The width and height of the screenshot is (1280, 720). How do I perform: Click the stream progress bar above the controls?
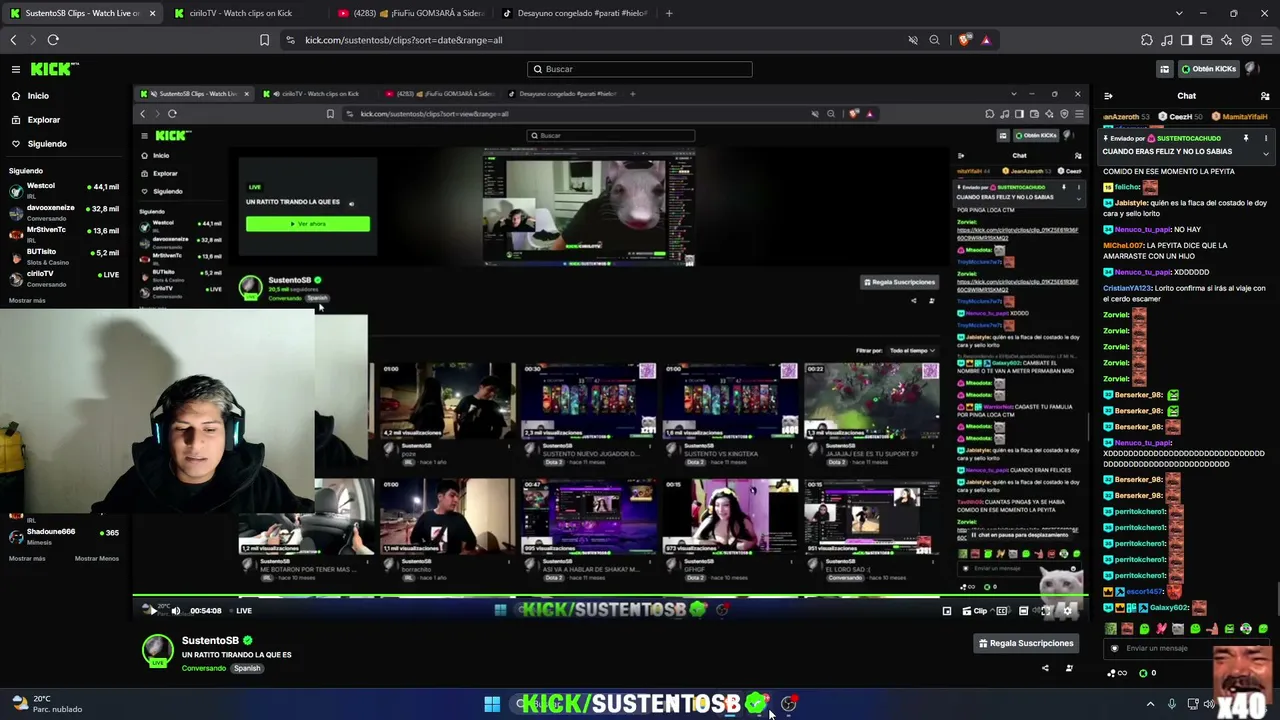[610, 597]
